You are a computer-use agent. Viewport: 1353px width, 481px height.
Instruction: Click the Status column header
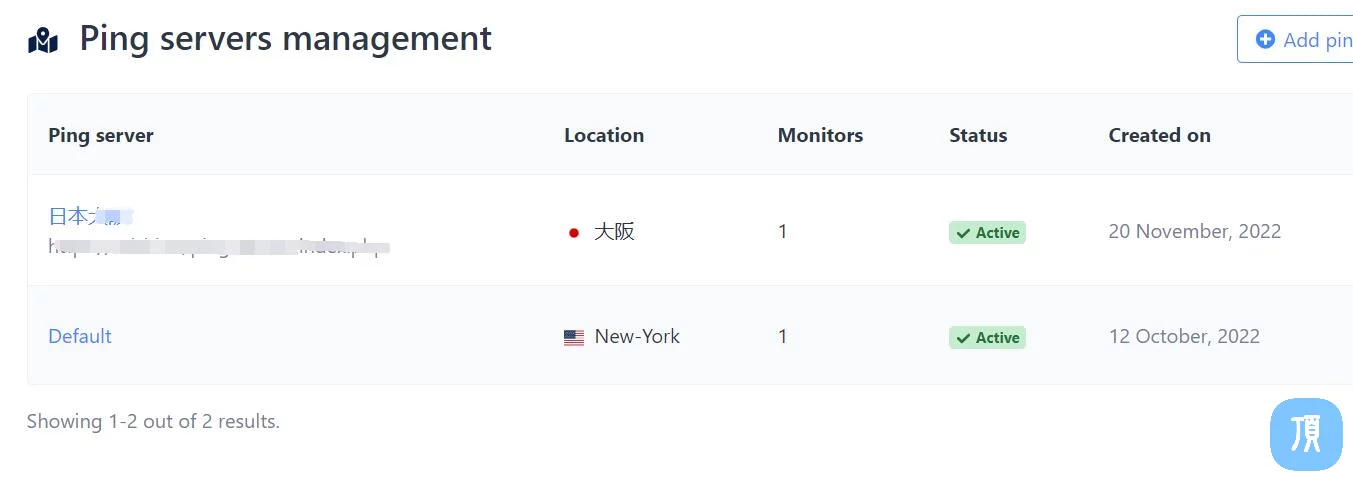tap(978, 135)
